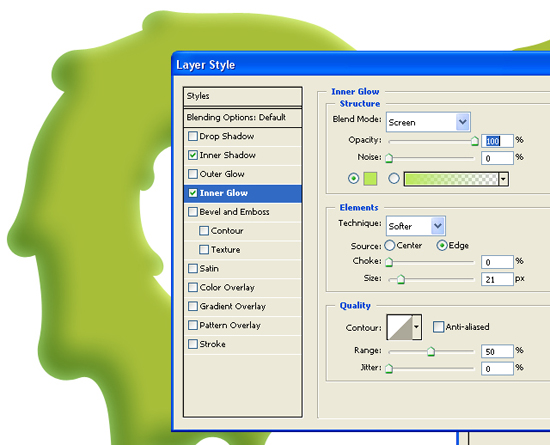Click the glow gradient preview bar
This screenshot has height=445, width=550.
point(451,179)
